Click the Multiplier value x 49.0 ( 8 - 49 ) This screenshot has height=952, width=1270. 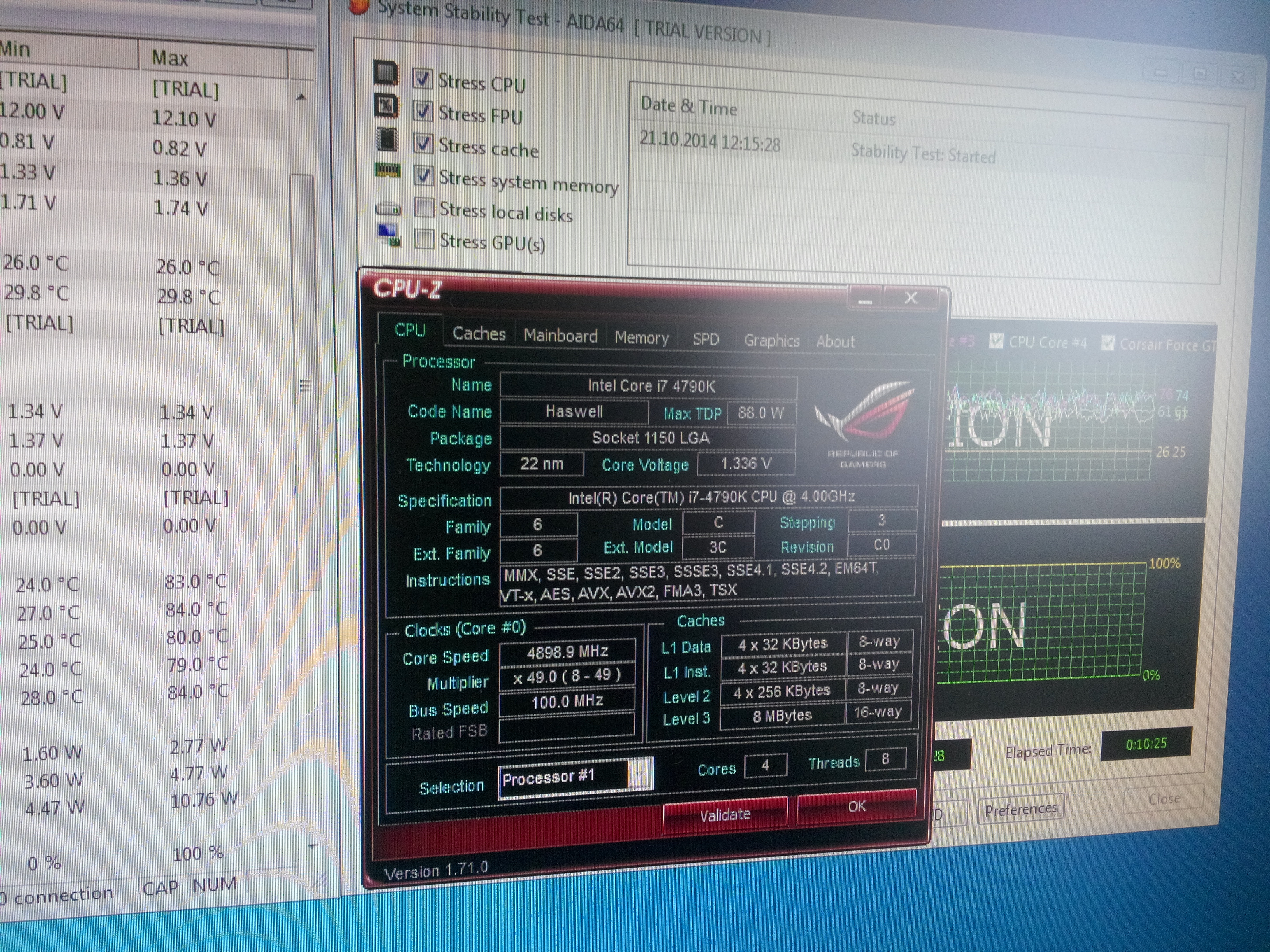567,677
